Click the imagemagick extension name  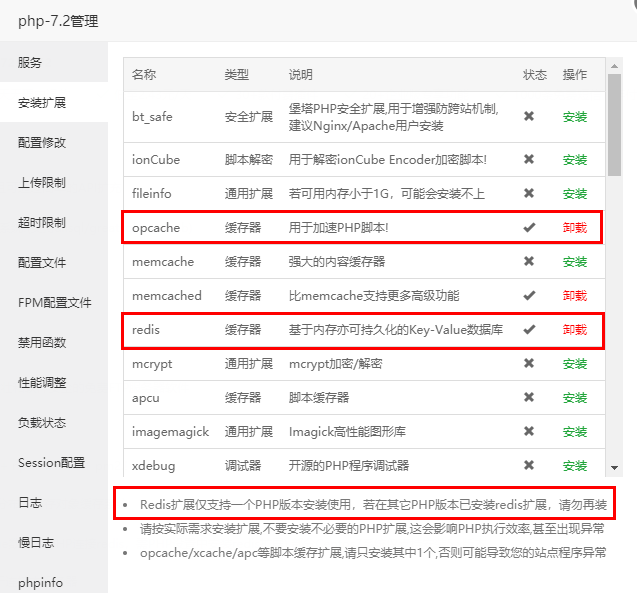tap(170, 432)
